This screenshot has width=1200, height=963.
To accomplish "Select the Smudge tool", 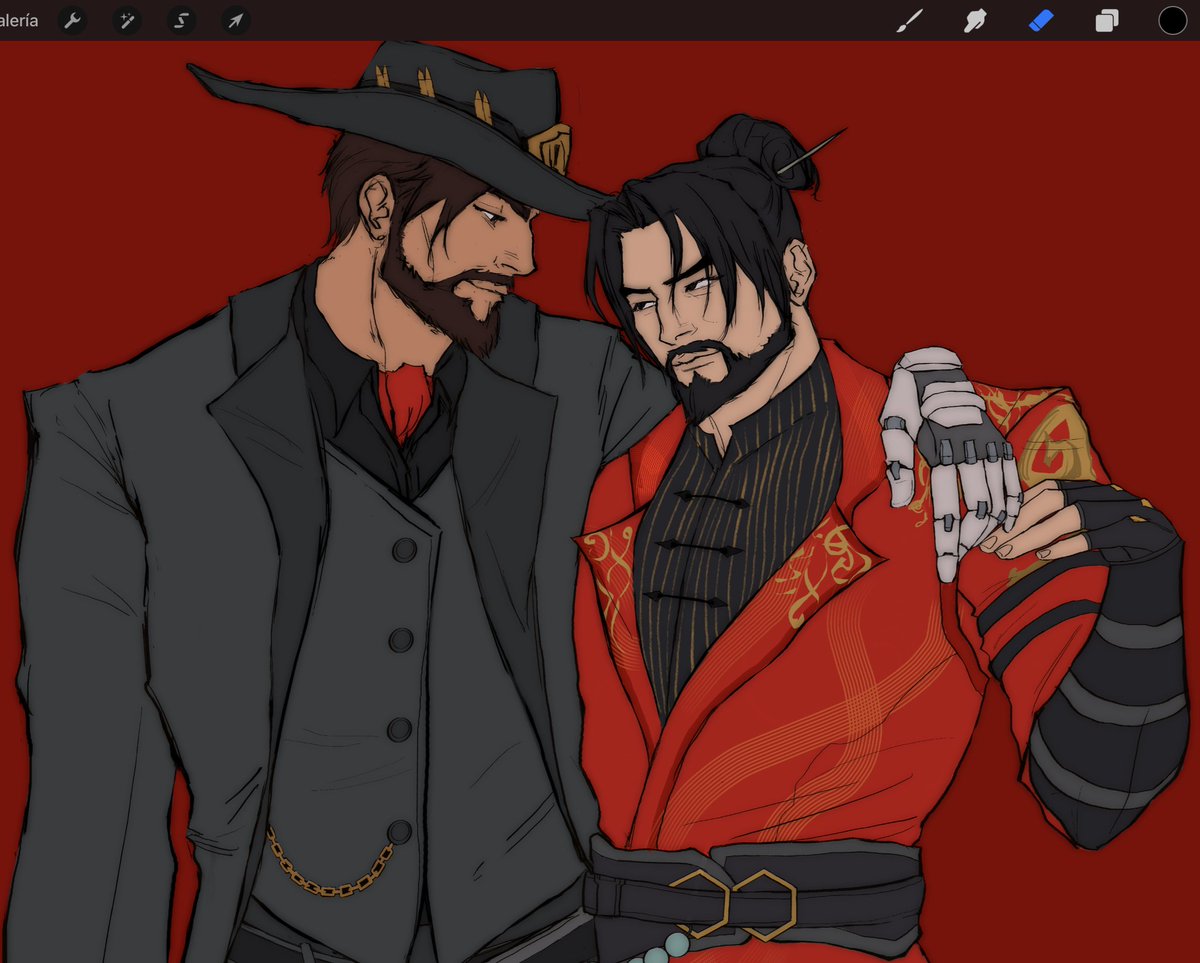I will (x=975, y=20).
